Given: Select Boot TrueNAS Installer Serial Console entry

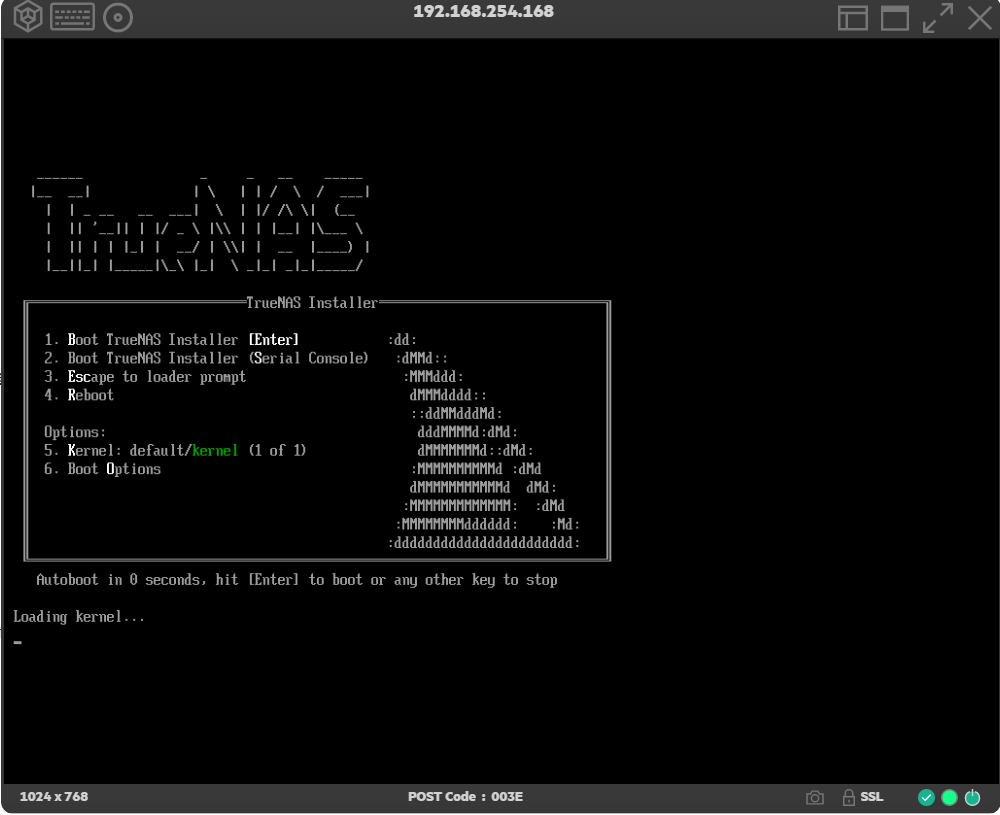Looking at the screenshot, I should pos(206,358).
